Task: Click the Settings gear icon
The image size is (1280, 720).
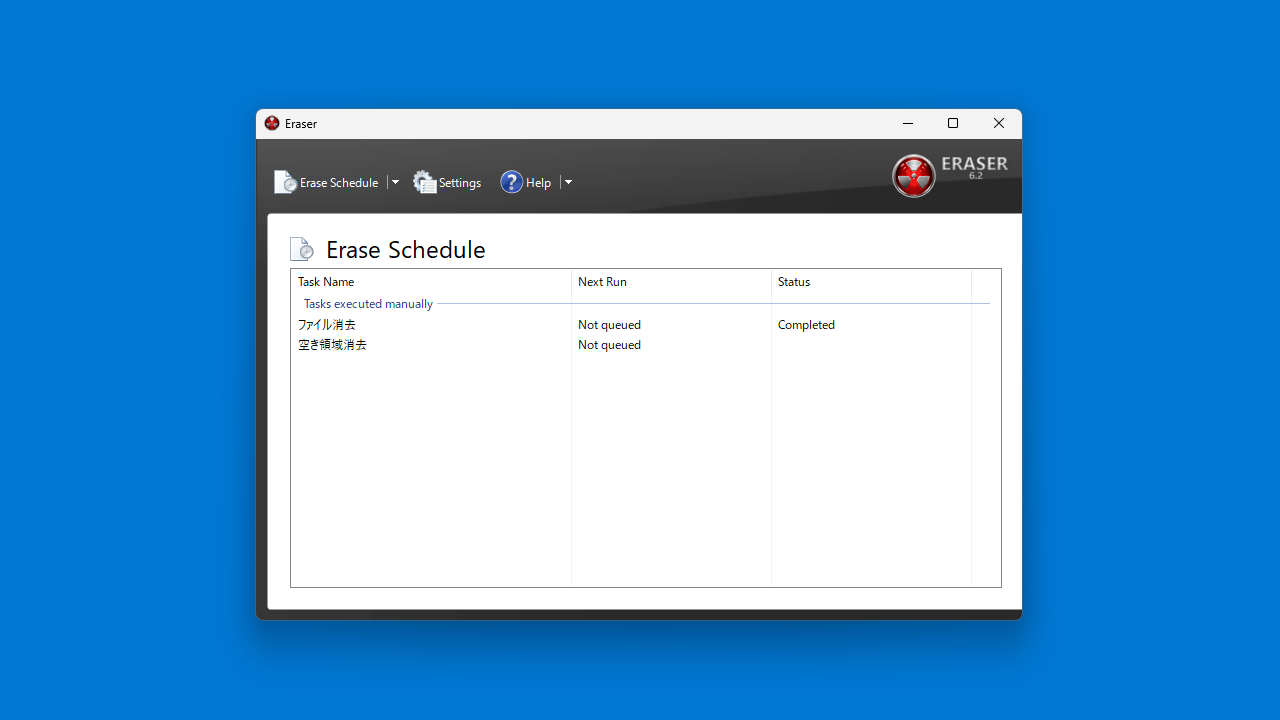Action: pos(425,182)
